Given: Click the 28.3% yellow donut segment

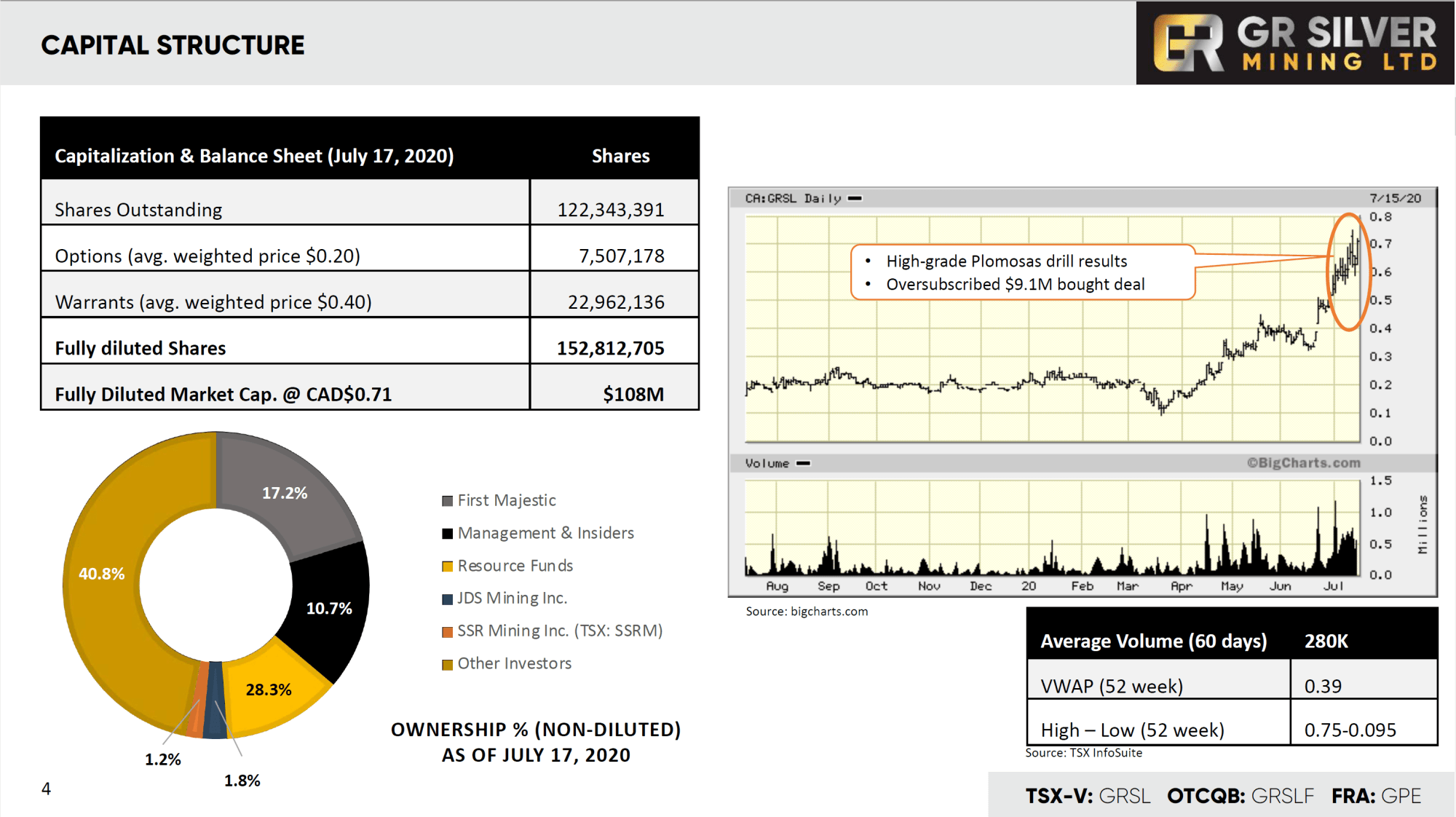Looking at the screenshot, I should [269, 690].
